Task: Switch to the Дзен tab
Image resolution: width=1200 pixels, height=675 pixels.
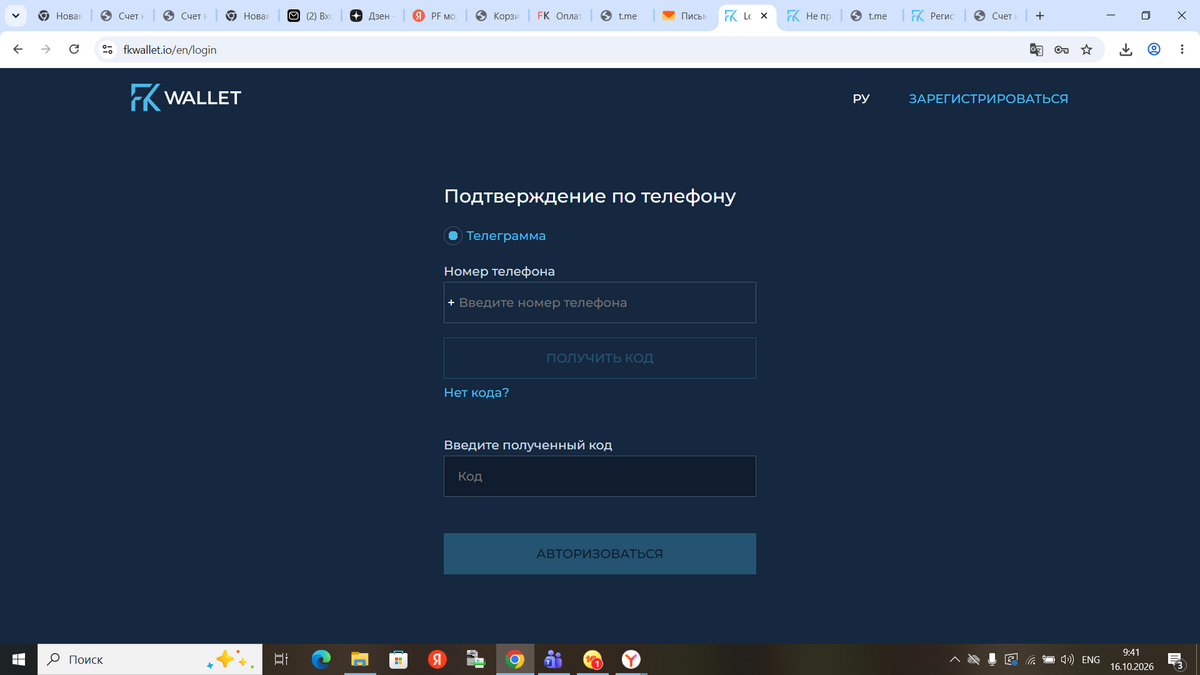Action: [x=372, y=16]
